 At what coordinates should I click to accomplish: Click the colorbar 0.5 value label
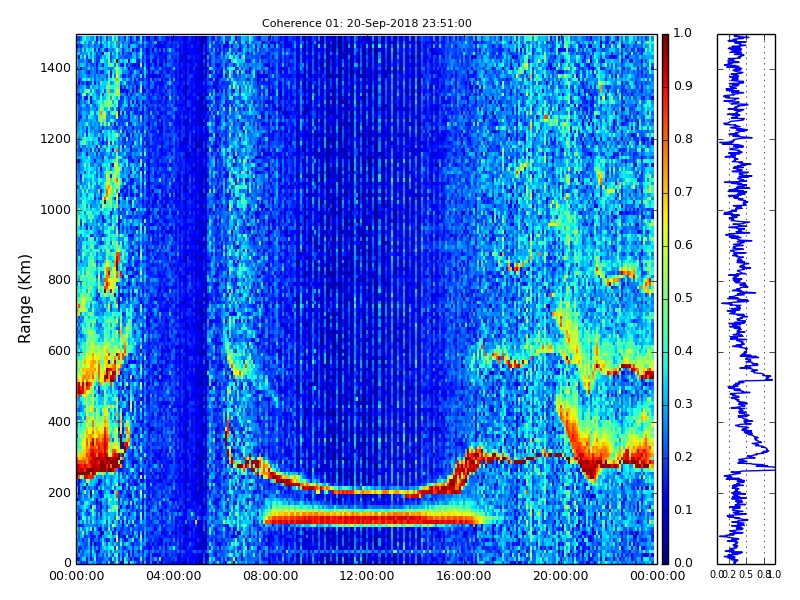(x=683, y=298)
